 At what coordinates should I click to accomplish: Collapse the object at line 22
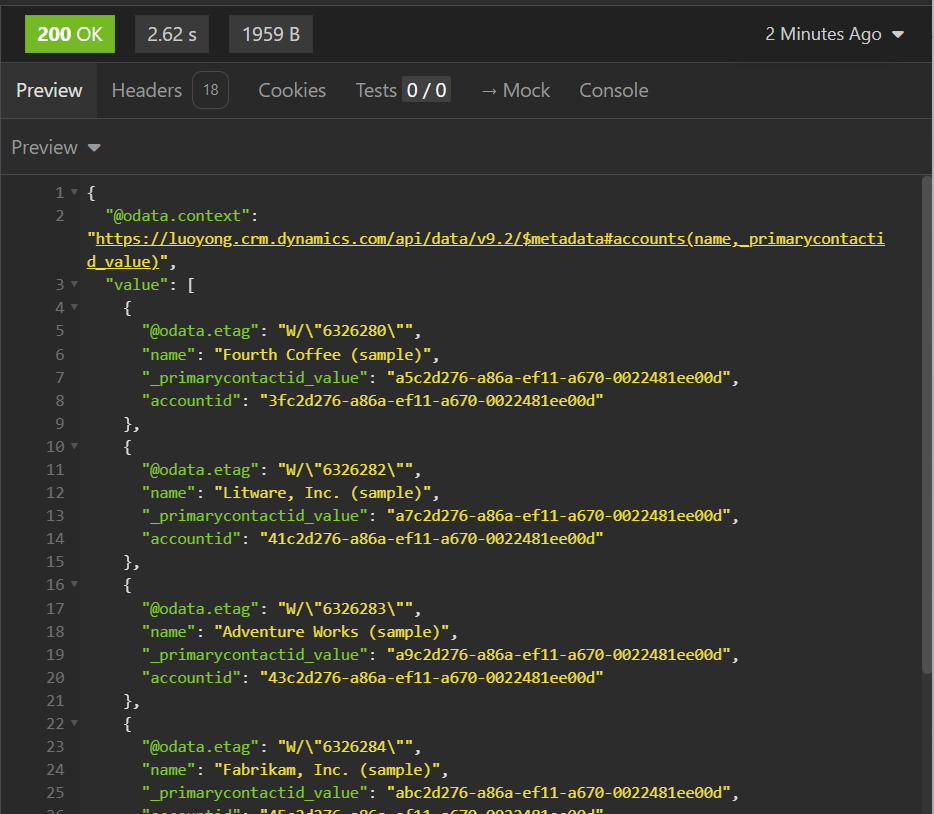point(74,723)
